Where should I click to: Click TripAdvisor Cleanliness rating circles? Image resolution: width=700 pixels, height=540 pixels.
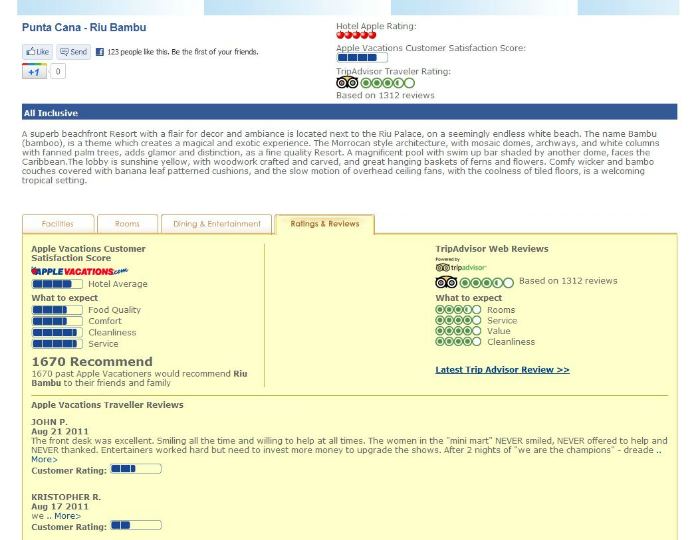(x=458, y=342)
